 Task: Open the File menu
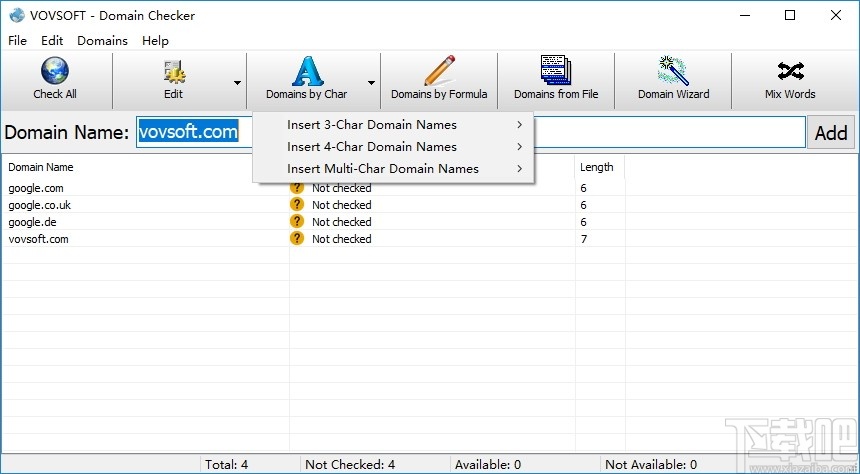point(18,41)
